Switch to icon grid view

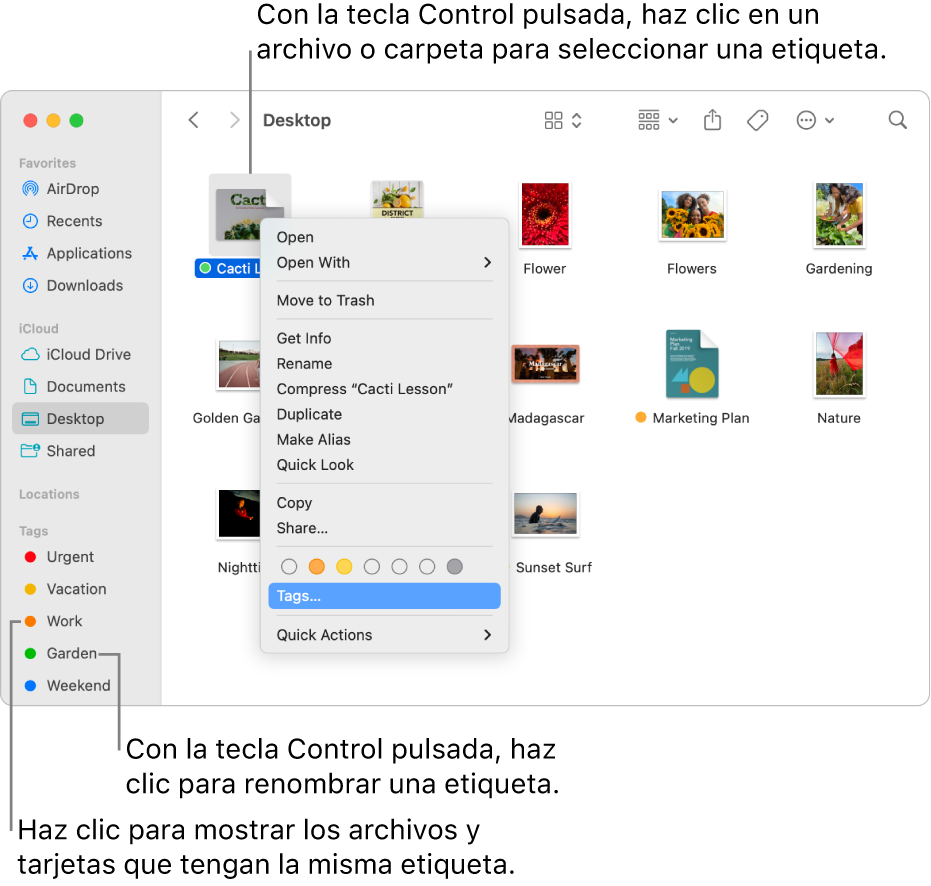tap(553, 121)
